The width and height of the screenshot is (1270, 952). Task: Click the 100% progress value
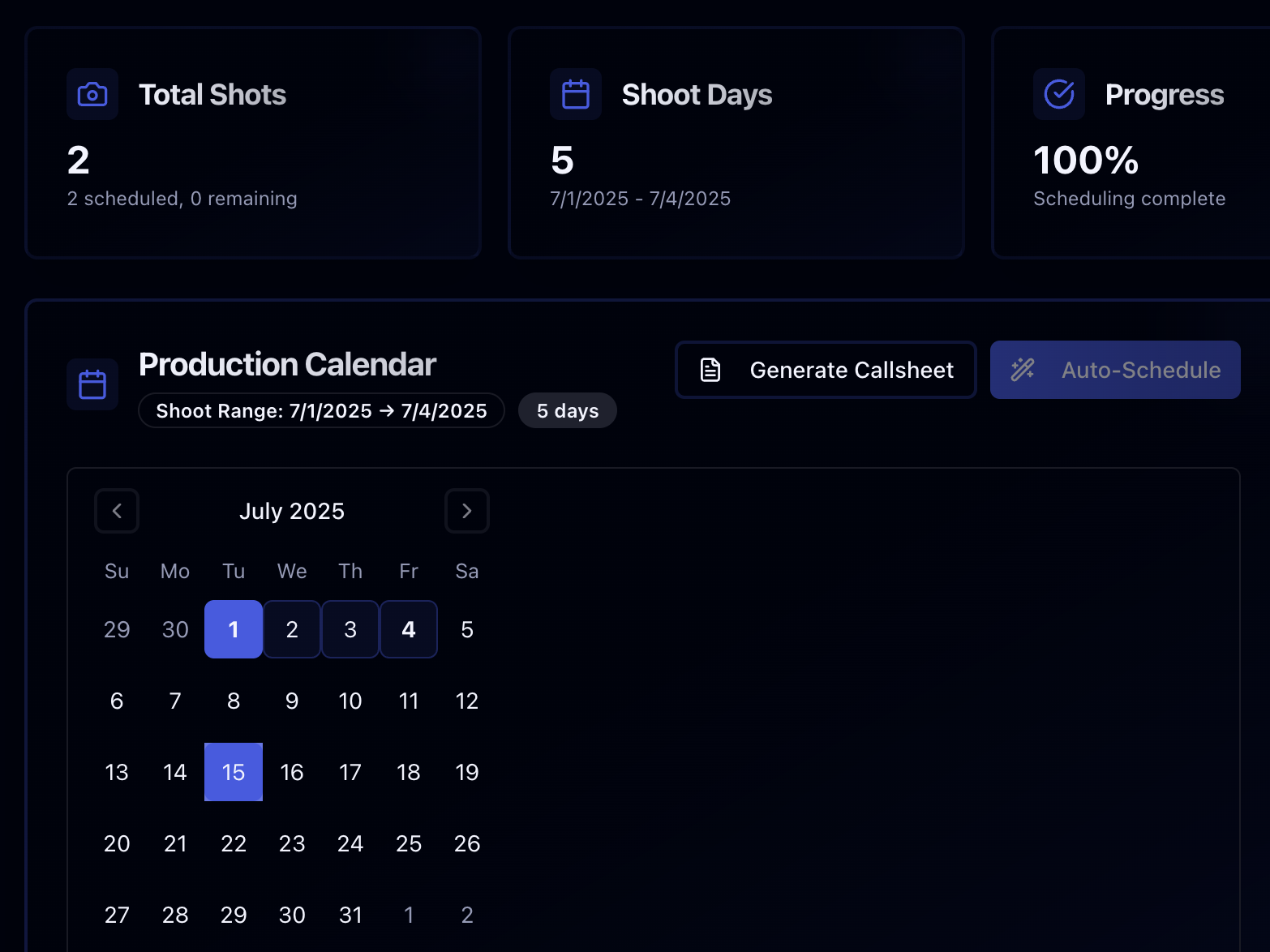(1086, 160)
